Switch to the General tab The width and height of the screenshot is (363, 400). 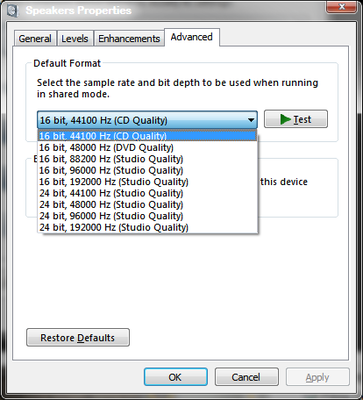(x=35, y=38)
